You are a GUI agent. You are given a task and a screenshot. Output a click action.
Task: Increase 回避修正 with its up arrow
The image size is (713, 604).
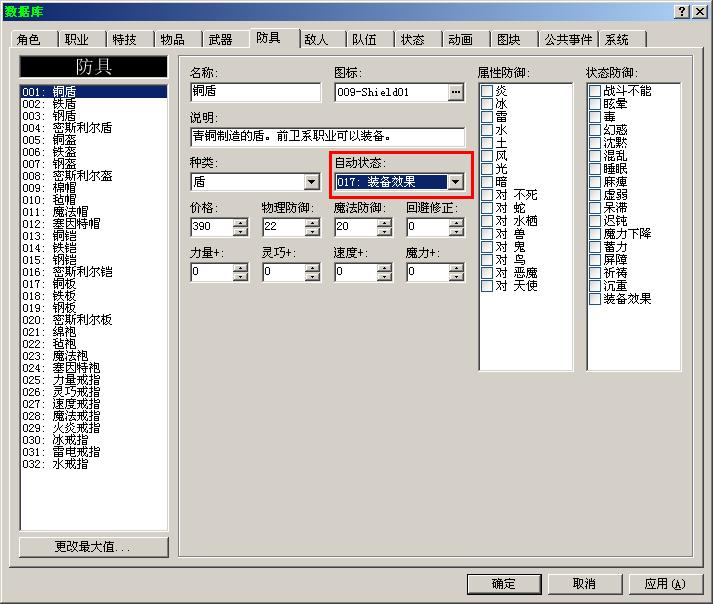(456, 222)
